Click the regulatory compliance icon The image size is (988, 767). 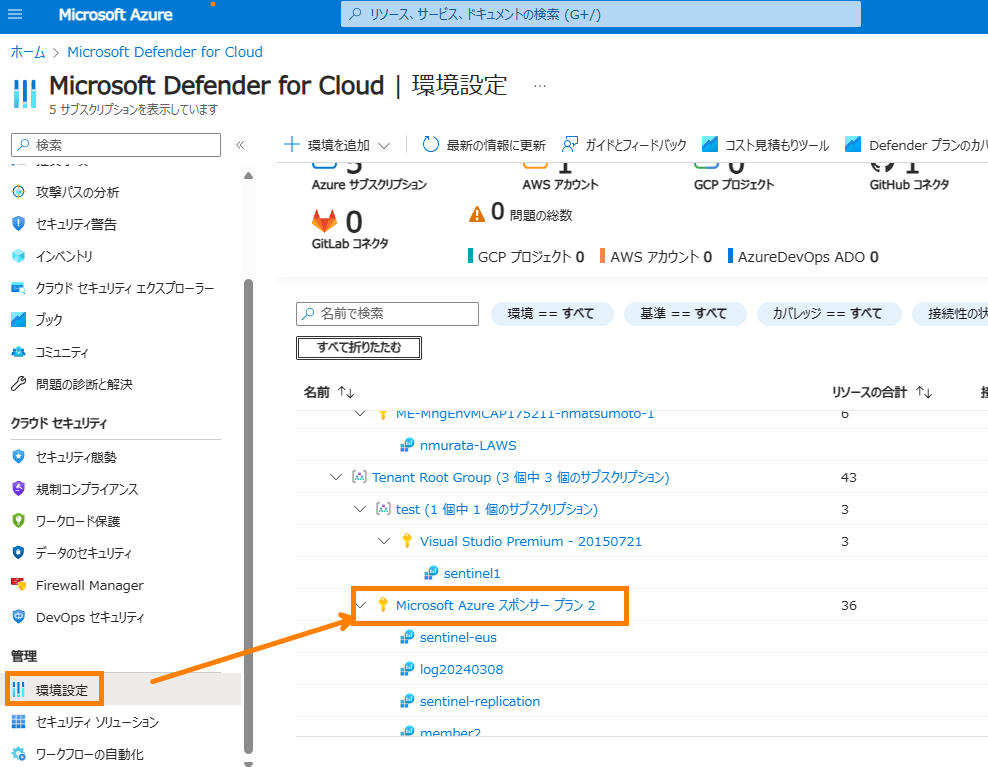pos(18,488)
